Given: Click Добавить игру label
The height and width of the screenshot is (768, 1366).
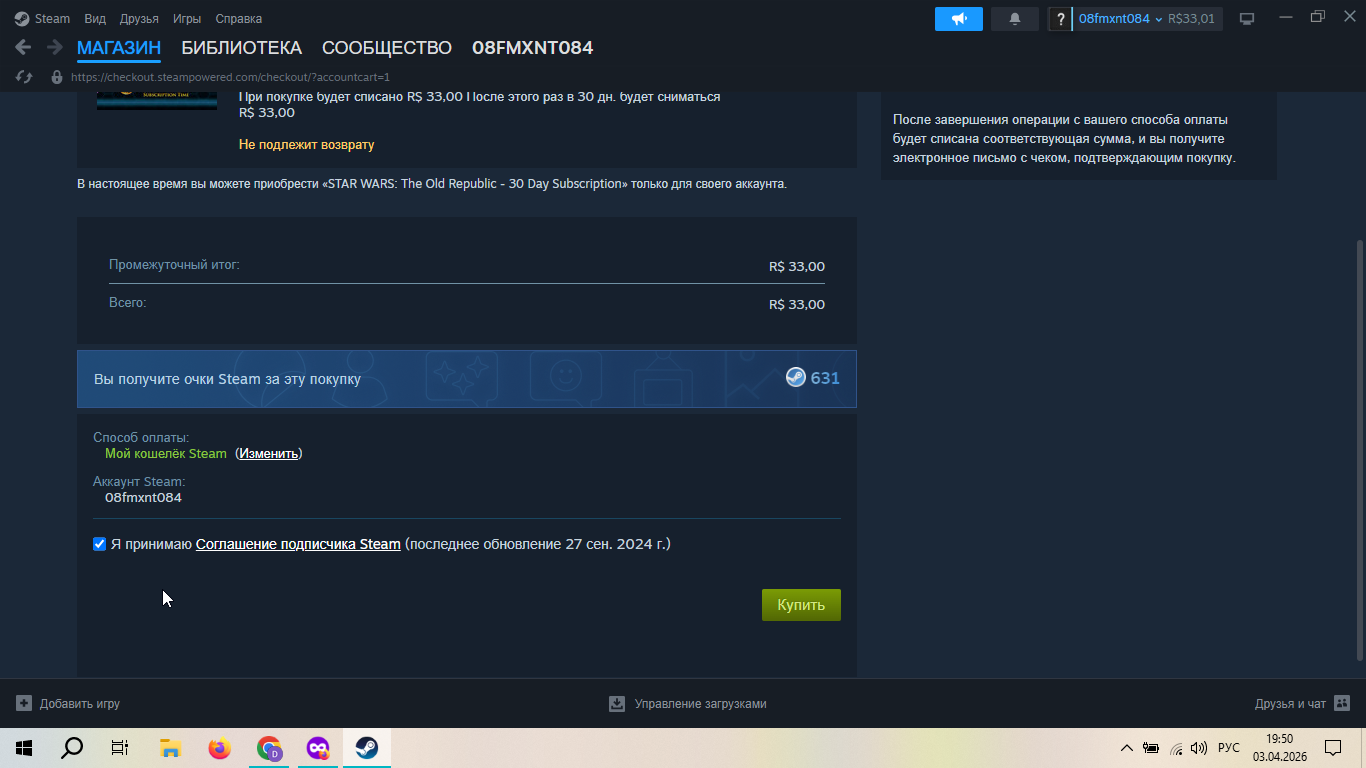Looking at the screenshot, I should [x=80, y=704].
